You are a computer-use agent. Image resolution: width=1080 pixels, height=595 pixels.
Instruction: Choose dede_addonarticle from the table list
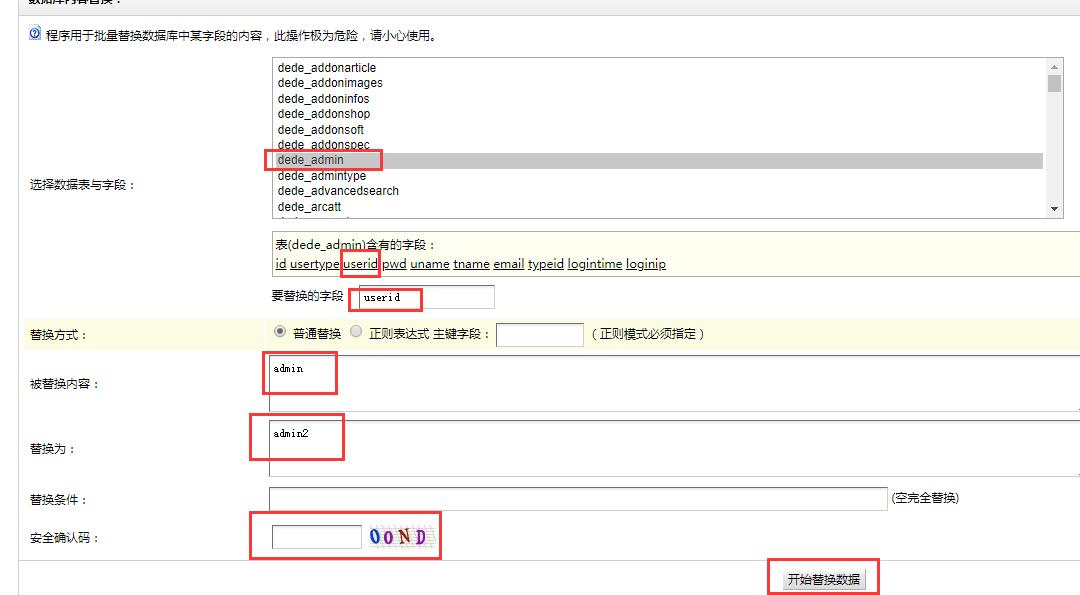(327, 67)
